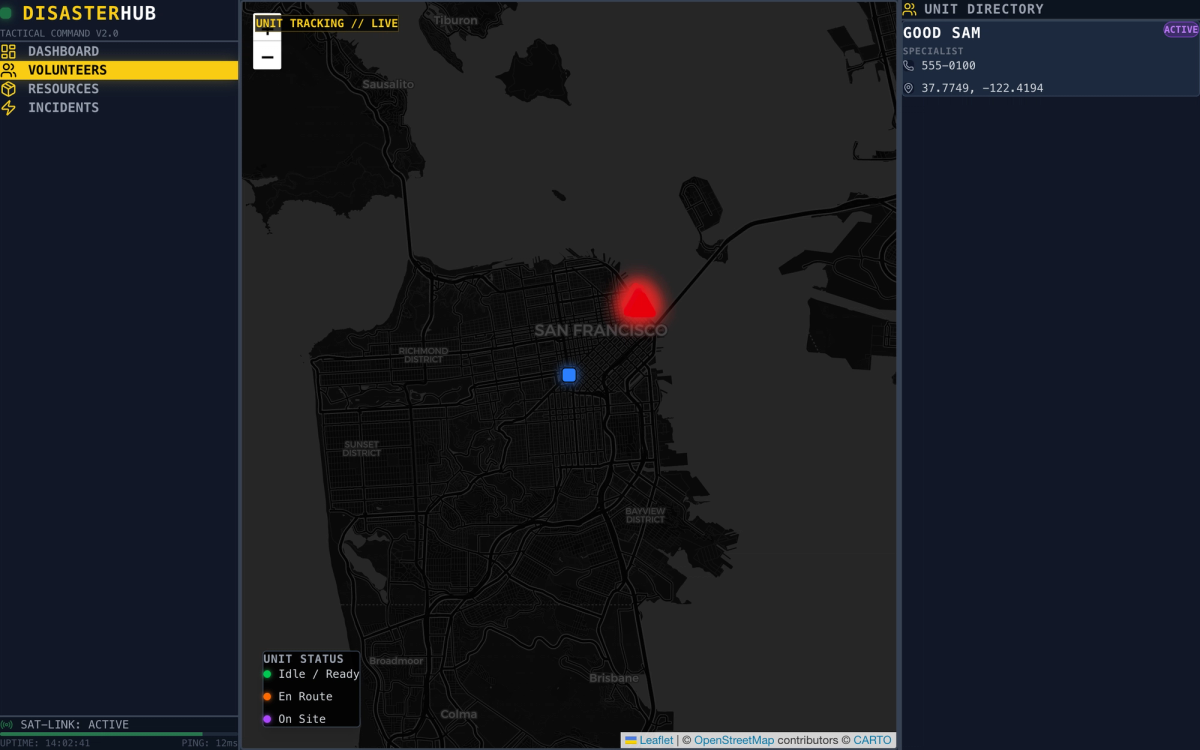This screenshot has height=750, width=1200.
Task: Click the Unit Directory people icon
Action: [x=910, y=9]
